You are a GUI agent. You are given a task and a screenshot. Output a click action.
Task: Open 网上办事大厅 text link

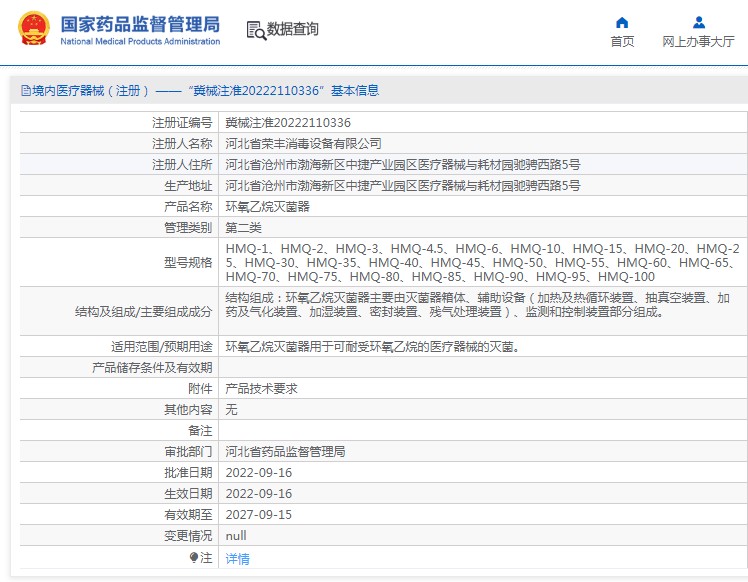click(698, 42)
